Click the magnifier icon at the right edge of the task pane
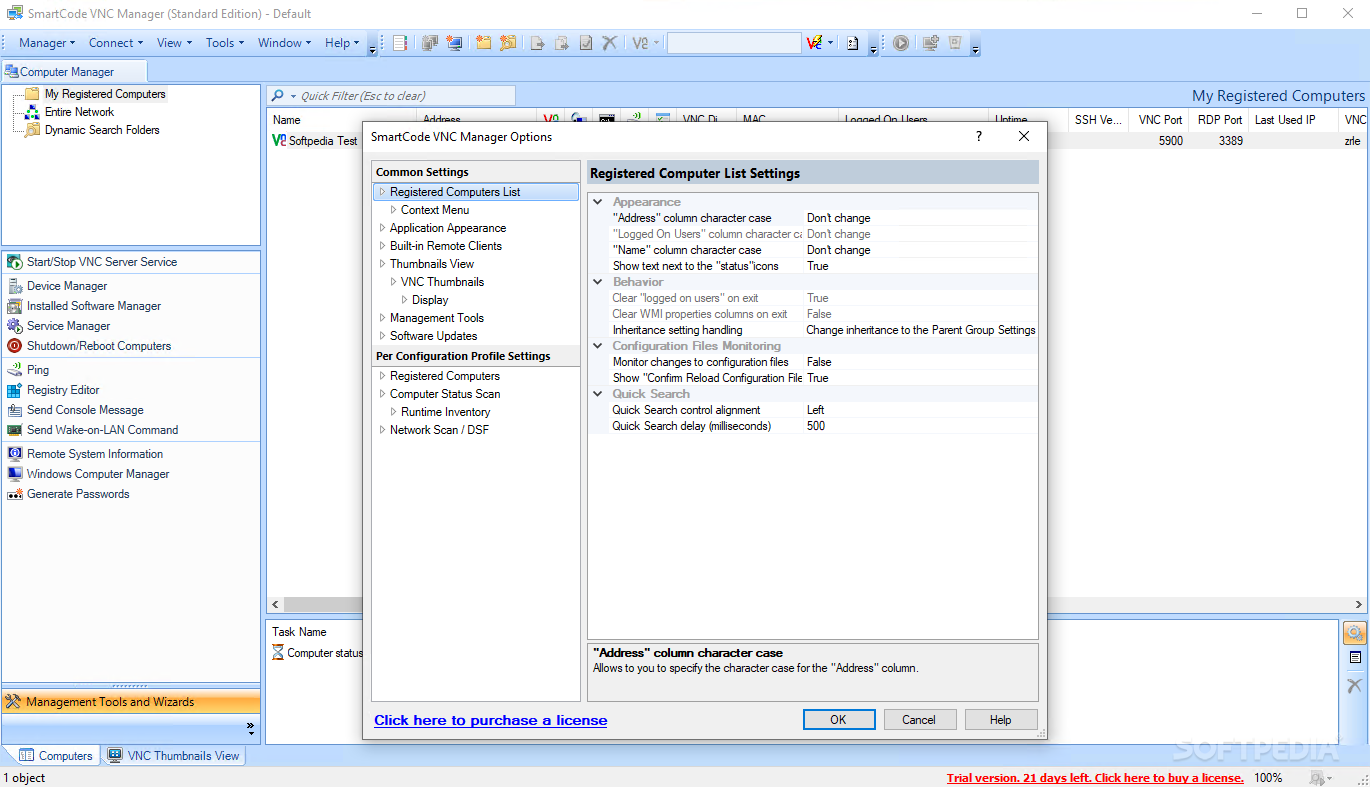1370x787 pixels. tap(1355, 633)
